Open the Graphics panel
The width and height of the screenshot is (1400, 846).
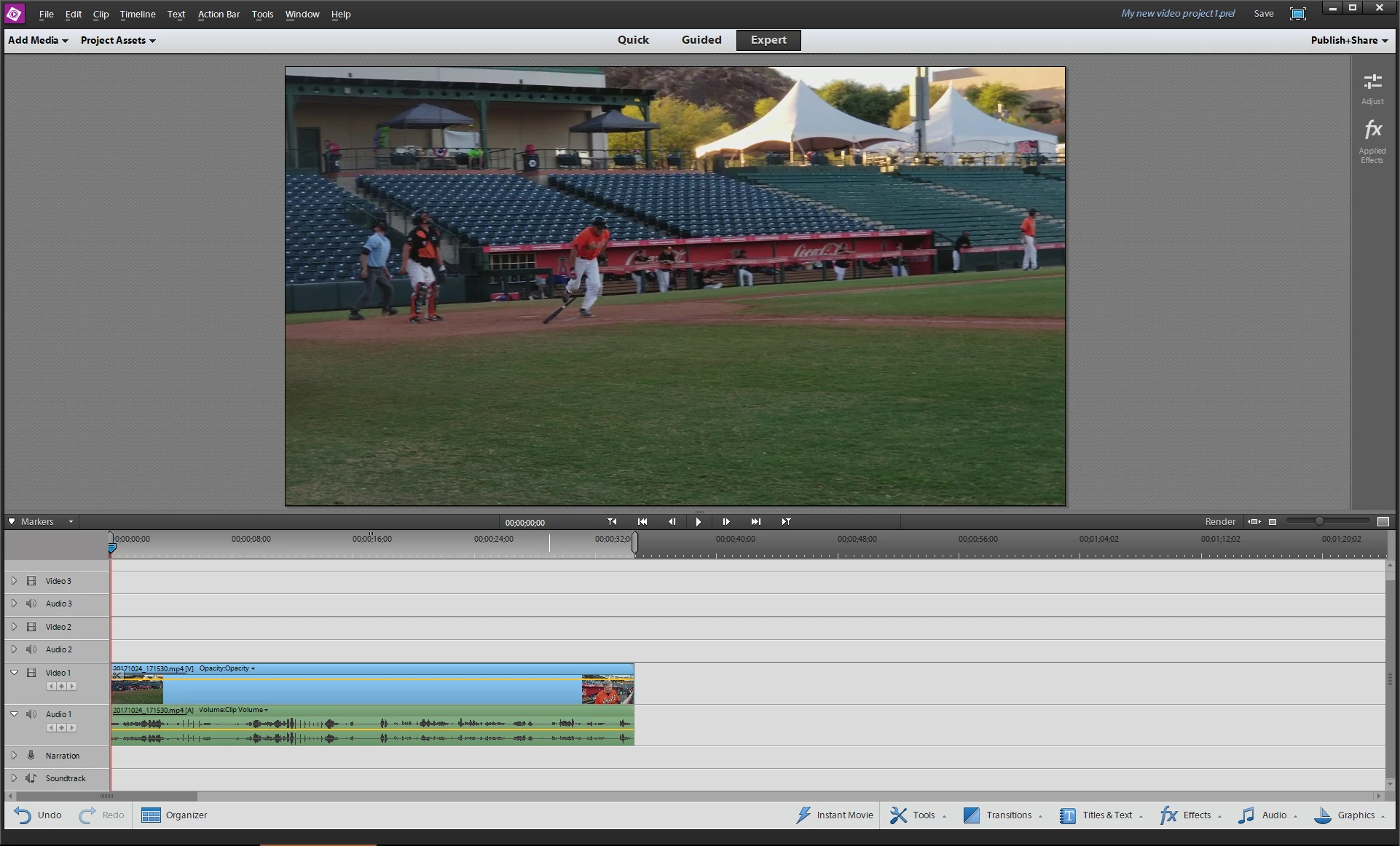1348,815
